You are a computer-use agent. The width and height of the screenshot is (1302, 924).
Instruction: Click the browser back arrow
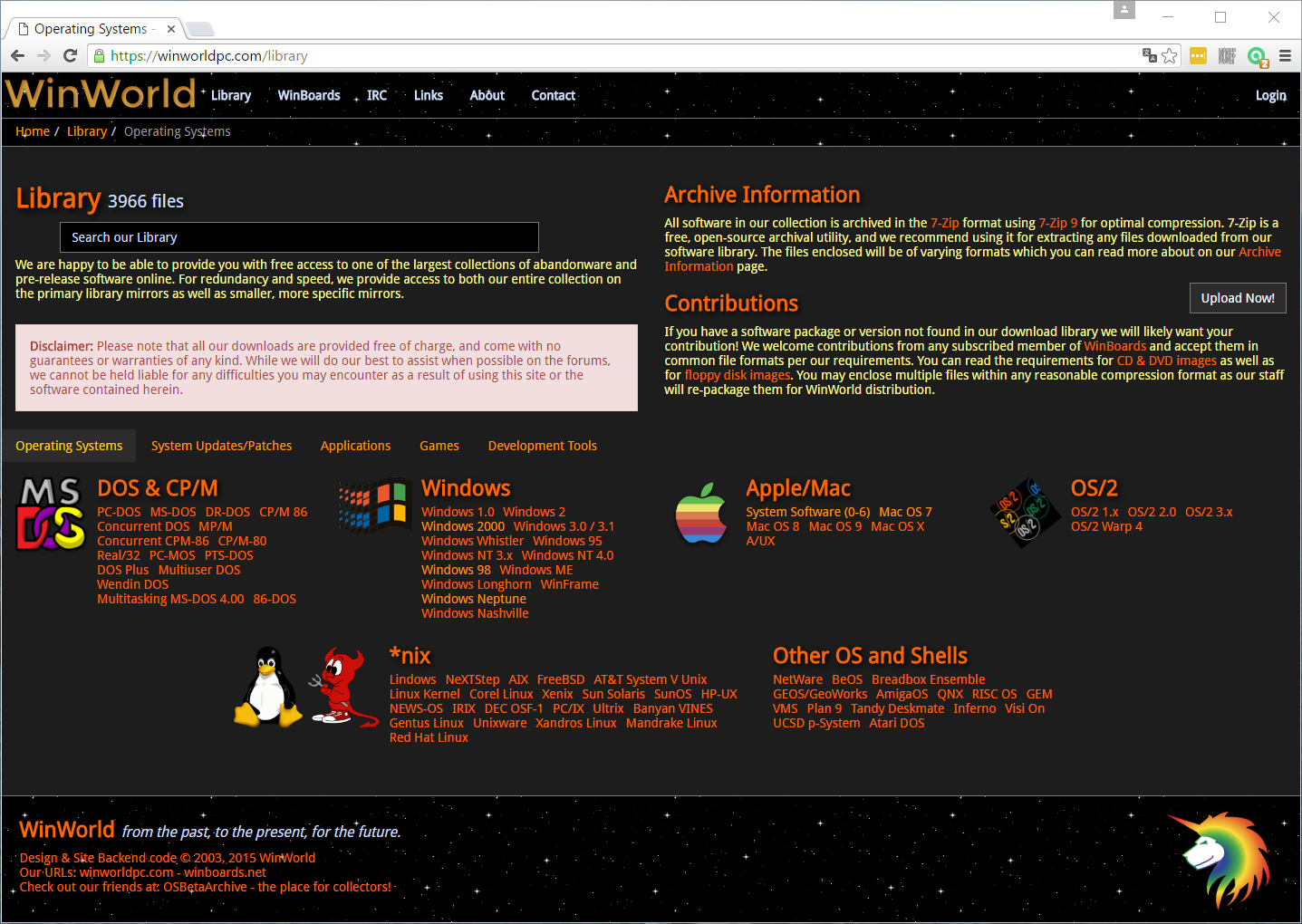point(17,55)
